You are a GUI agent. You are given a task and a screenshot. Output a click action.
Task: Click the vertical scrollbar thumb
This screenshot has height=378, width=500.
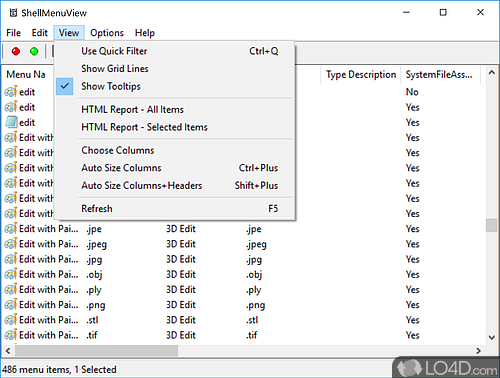[x=491, y=225]
